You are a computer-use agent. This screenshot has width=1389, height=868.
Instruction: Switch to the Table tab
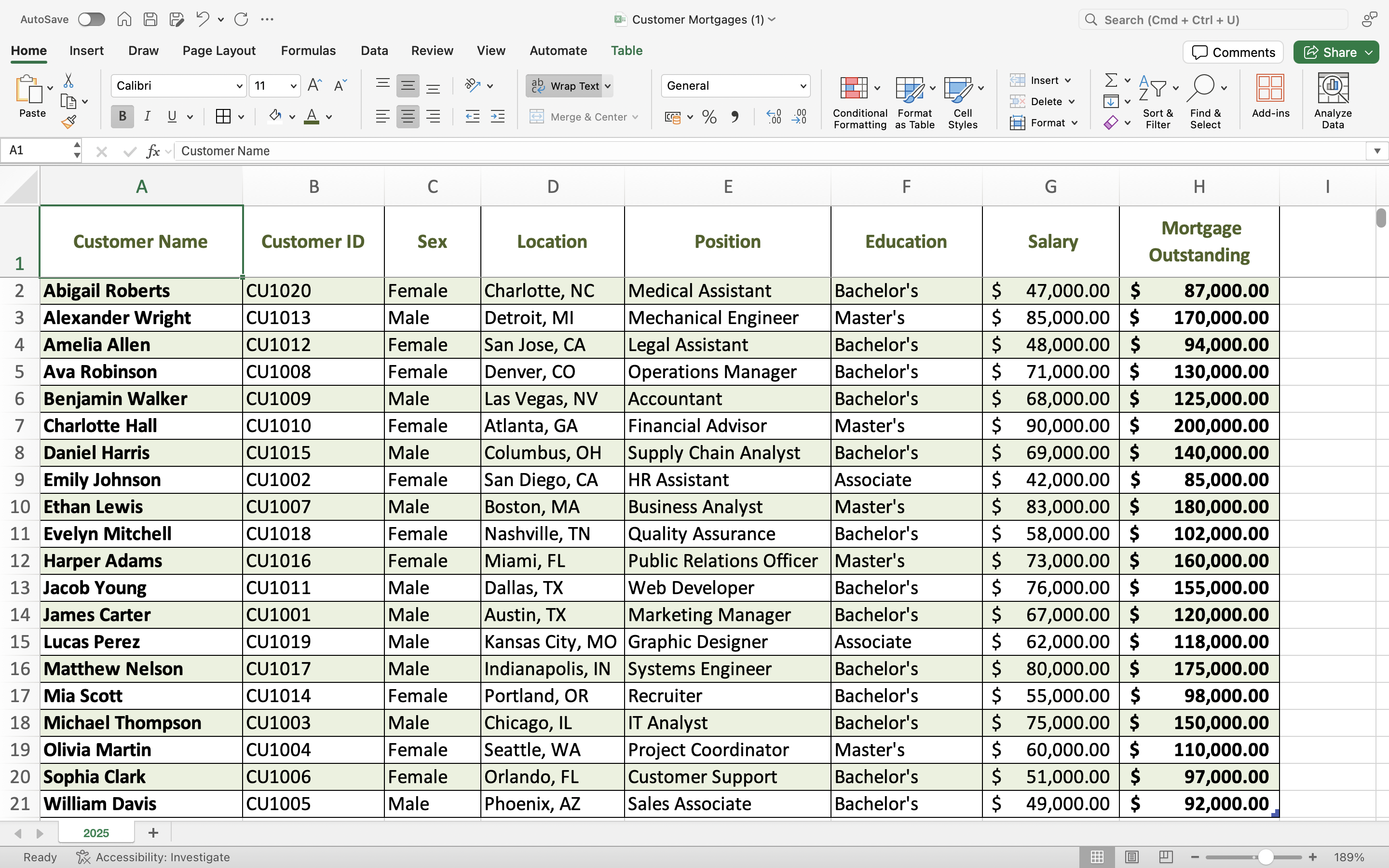[x=626, y=51]
